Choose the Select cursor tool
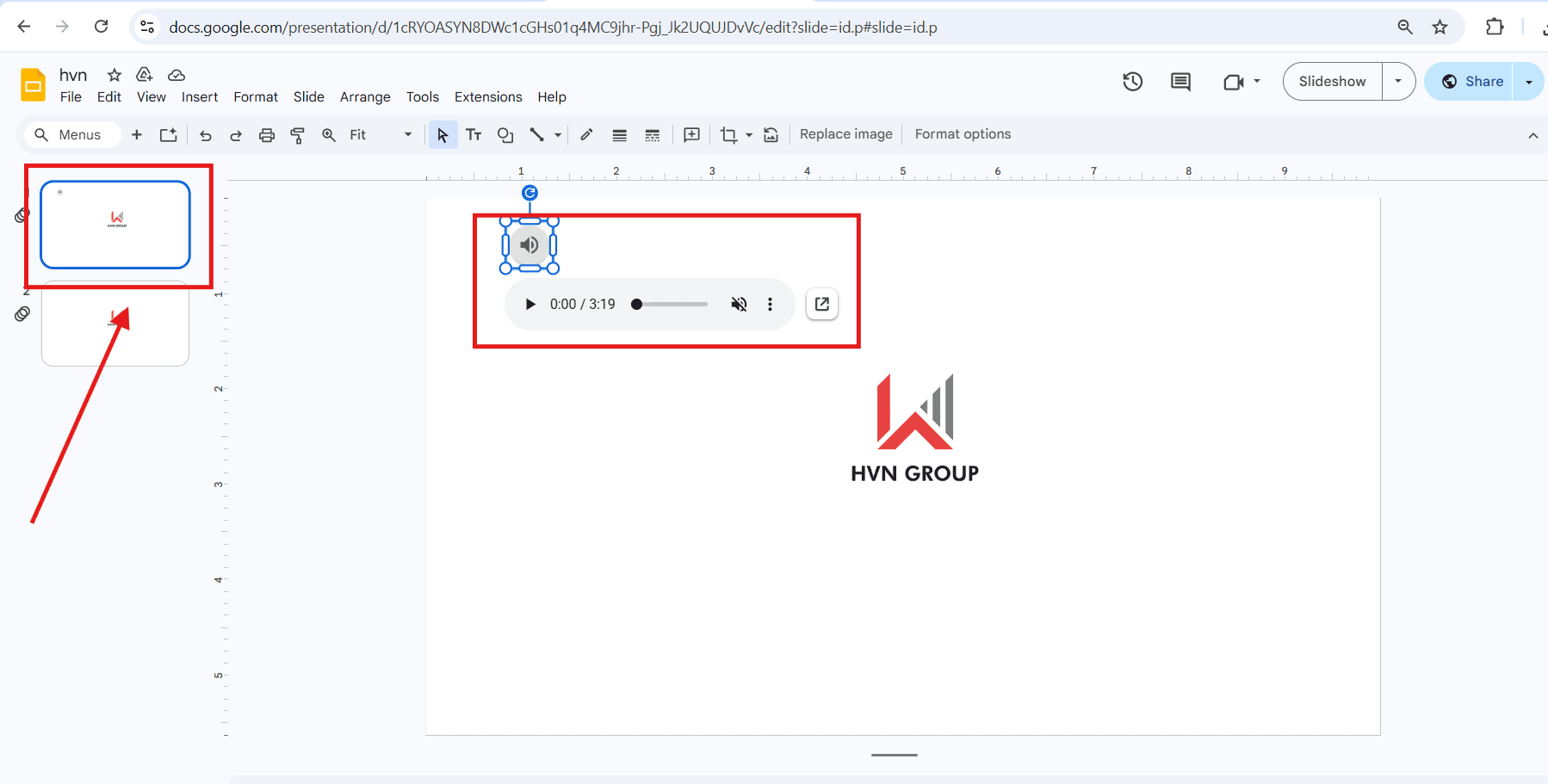 443,135
